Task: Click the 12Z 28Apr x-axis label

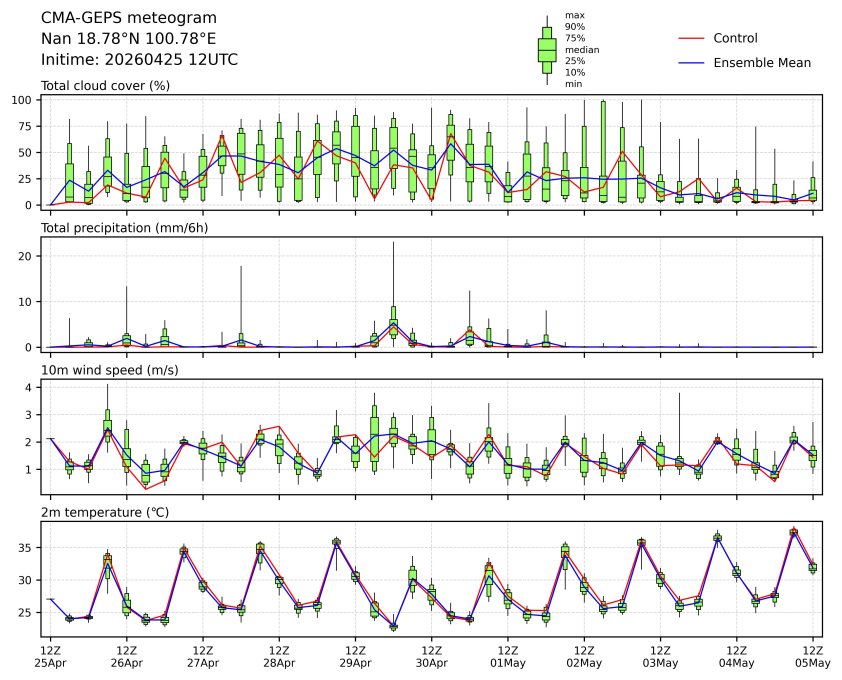Action: coord(279,655)
